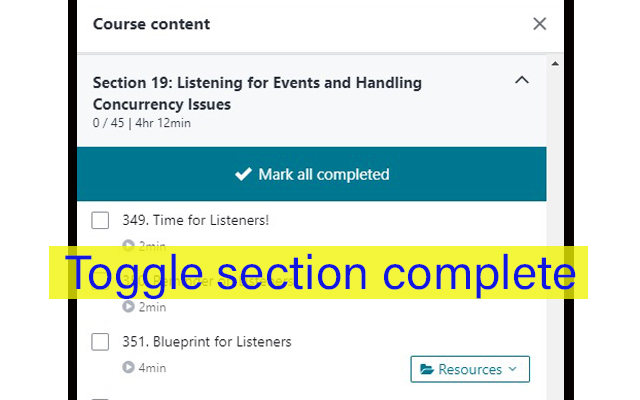This screenshot has width=640, height=400.
Task: Click the folder icon in Resources button
Action: [427, 369]
